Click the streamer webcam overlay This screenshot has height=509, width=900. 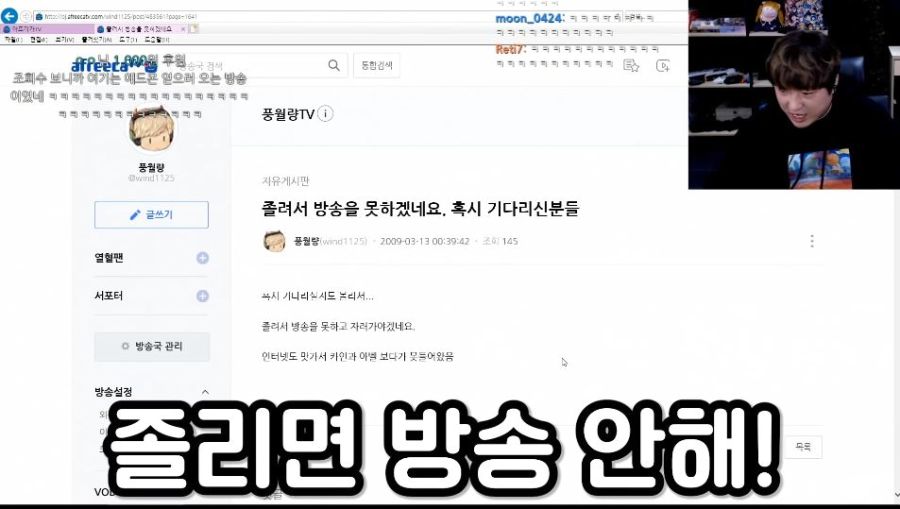(794, 94)
